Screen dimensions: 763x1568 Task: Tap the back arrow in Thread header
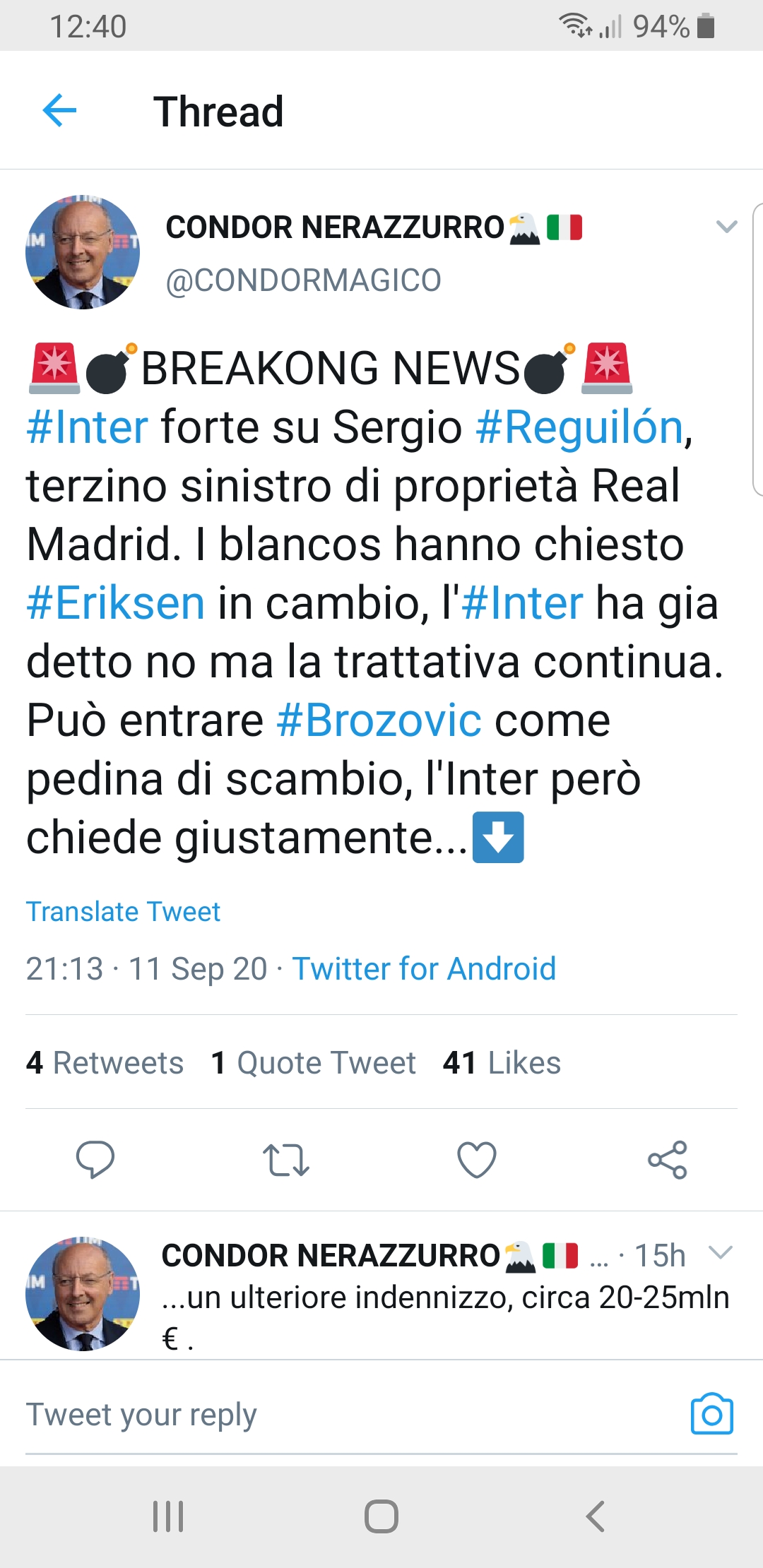(59, 111)
